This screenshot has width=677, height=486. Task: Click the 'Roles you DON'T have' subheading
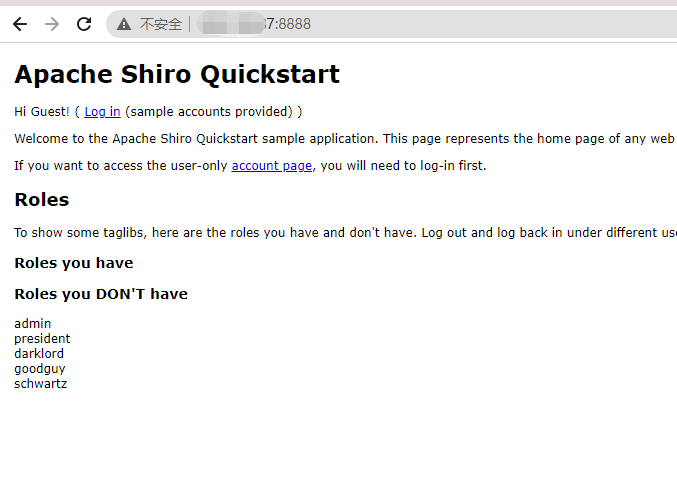pos(101,294)
